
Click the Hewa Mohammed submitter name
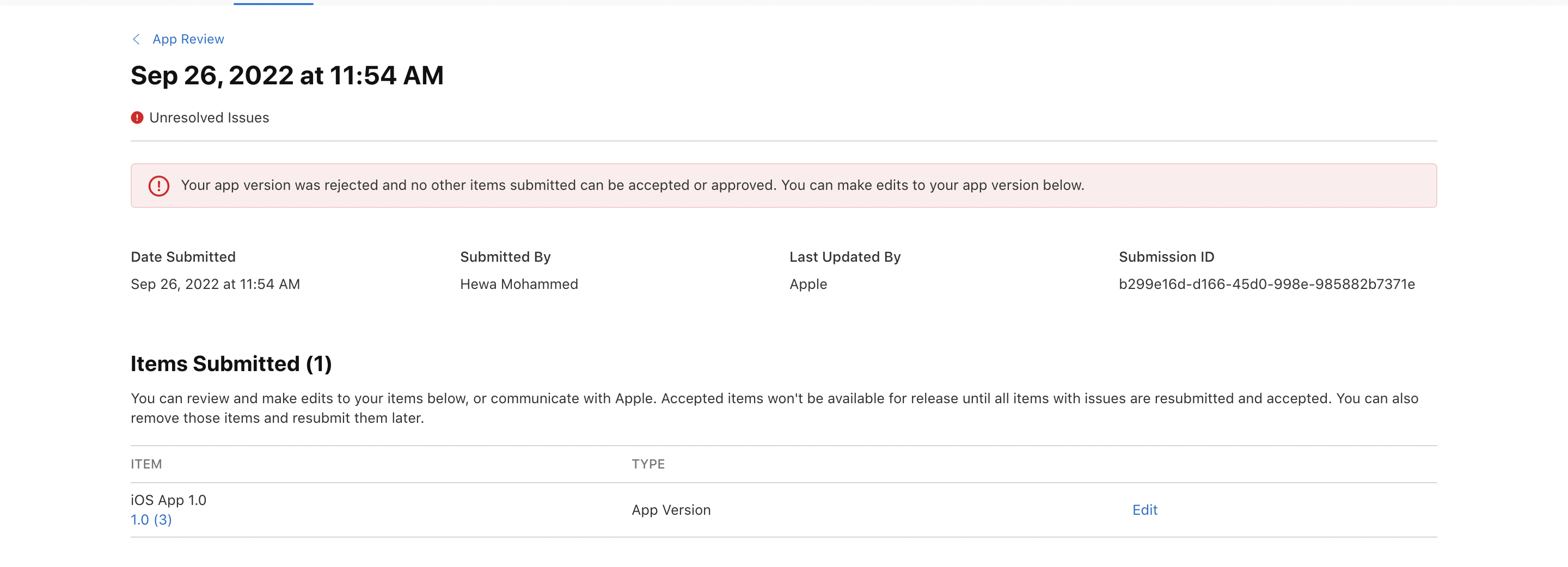[x=519, y=284]
